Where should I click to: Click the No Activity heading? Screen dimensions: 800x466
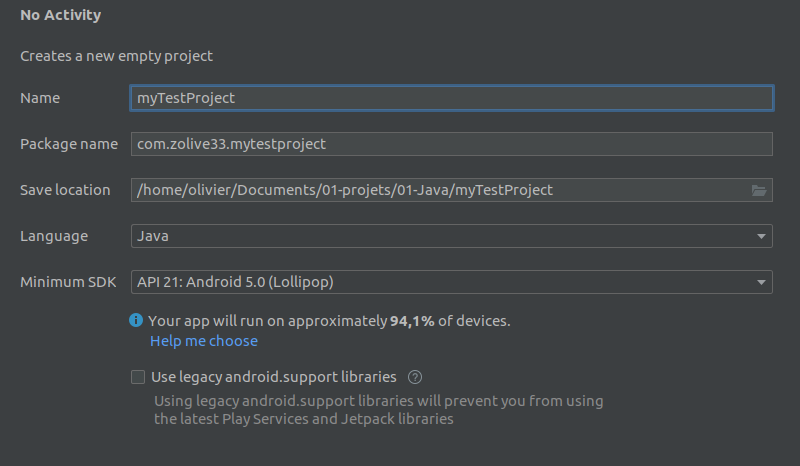[x=61, y=16]
